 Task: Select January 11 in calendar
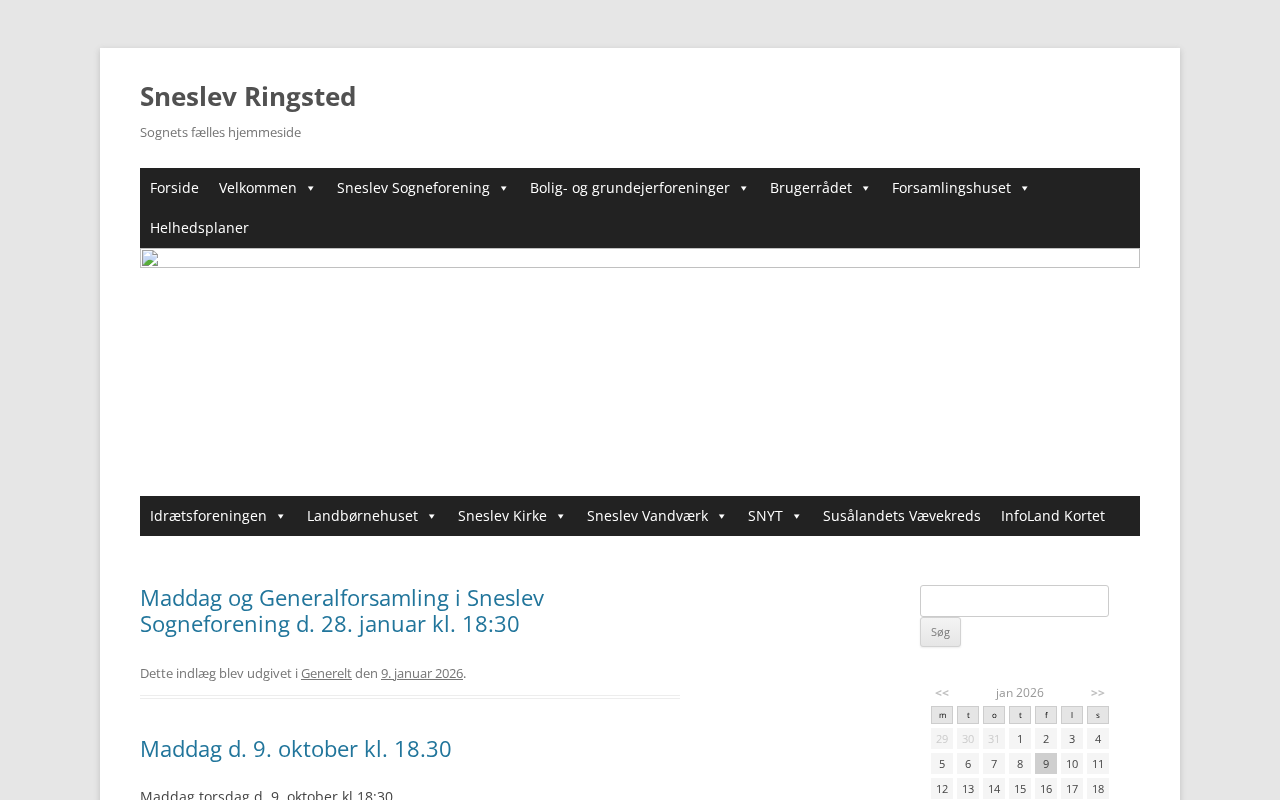(x=1098, y=764)
